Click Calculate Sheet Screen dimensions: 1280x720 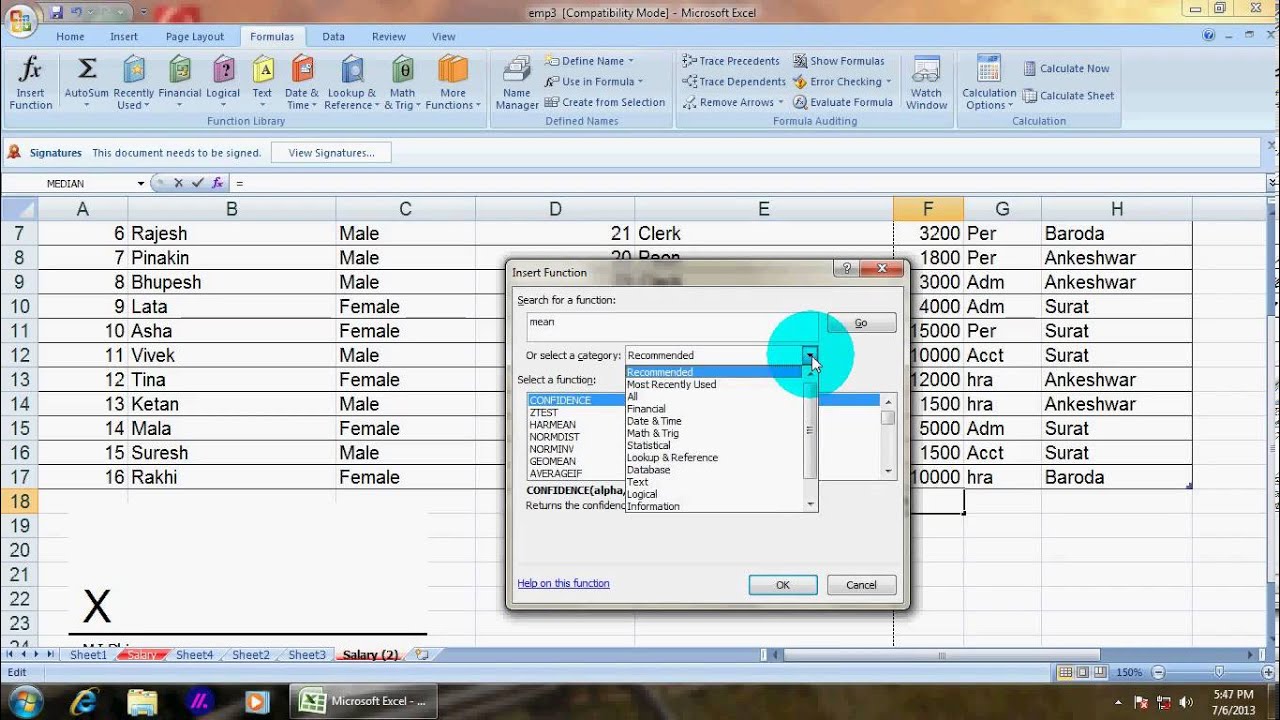(1068, 96)
